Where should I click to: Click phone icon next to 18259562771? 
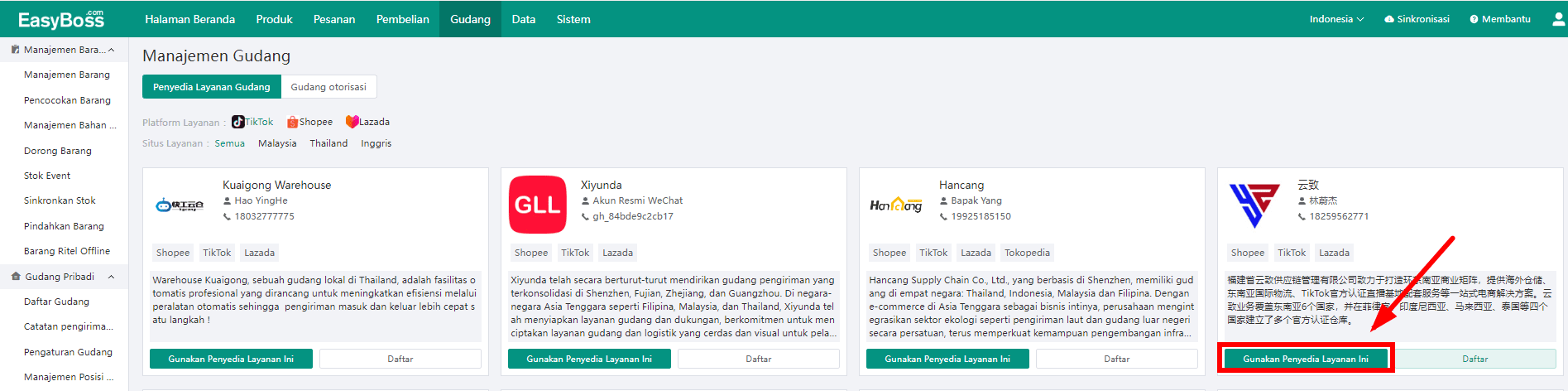[1302, 216]
